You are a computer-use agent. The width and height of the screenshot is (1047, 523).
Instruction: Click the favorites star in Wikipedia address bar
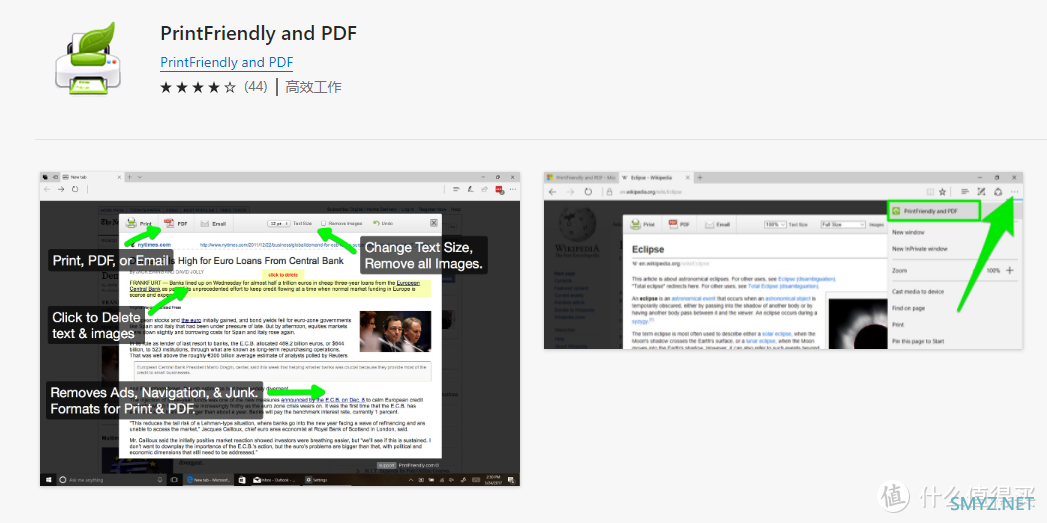941,192
